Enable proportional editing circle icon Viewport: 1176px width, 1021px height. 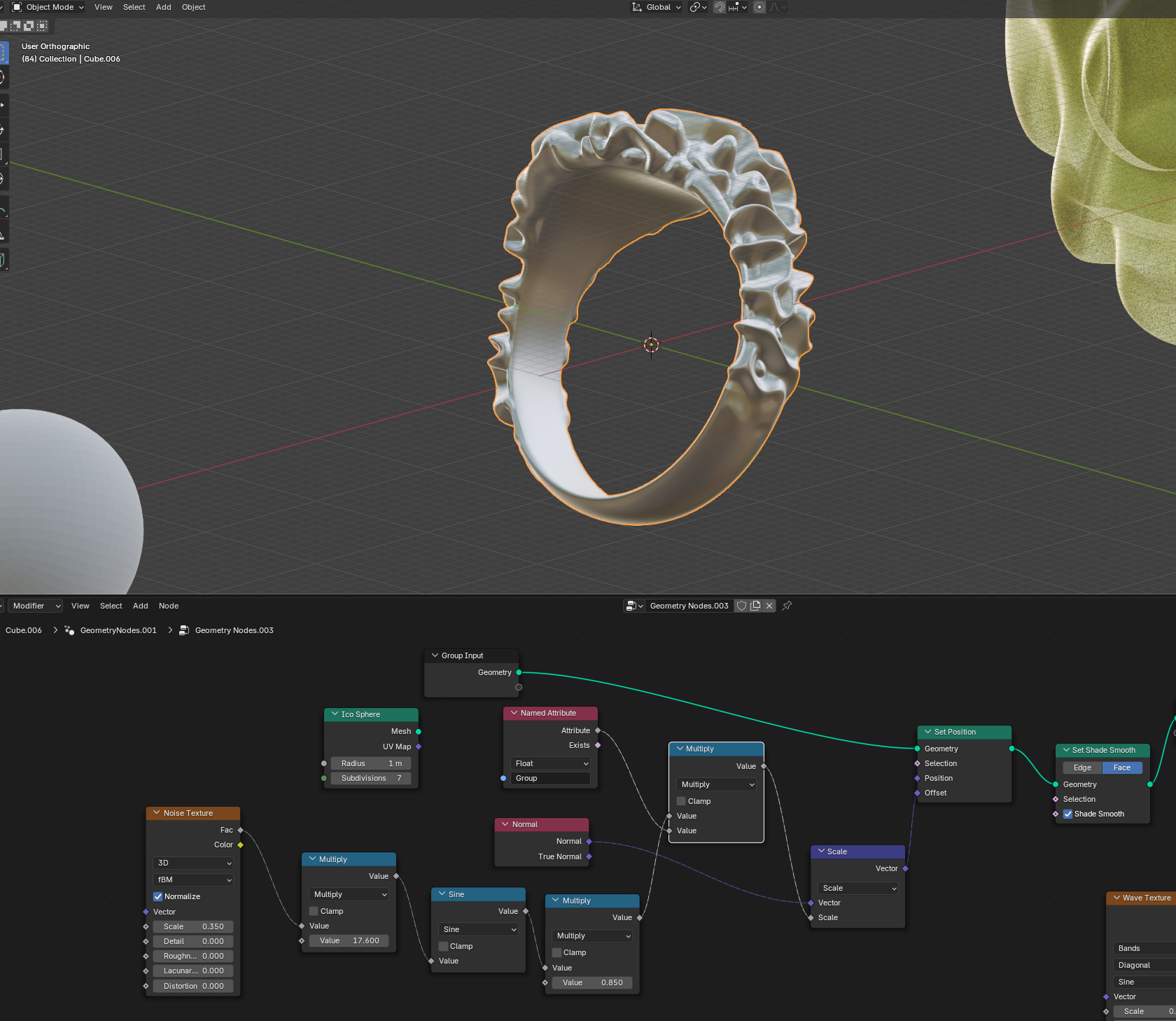pos(759,7)
